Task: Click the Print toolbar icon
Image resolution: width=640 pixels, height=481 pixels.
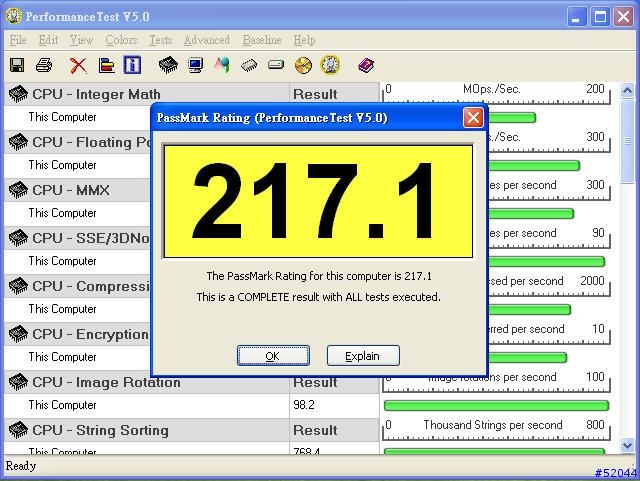Action: tap(44, 65)
